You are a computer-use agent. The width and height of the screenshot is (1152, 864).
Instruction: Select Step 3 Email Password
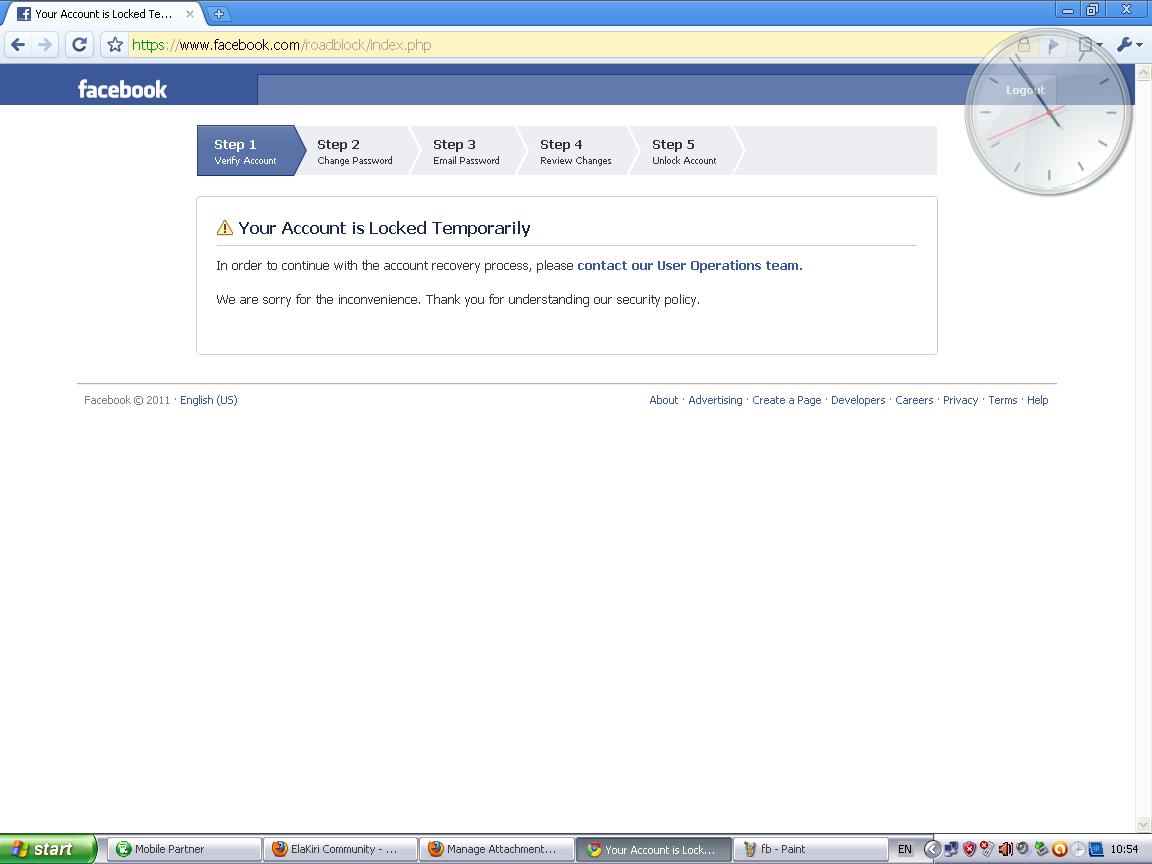pyautogui.click(x=466, y=151)
